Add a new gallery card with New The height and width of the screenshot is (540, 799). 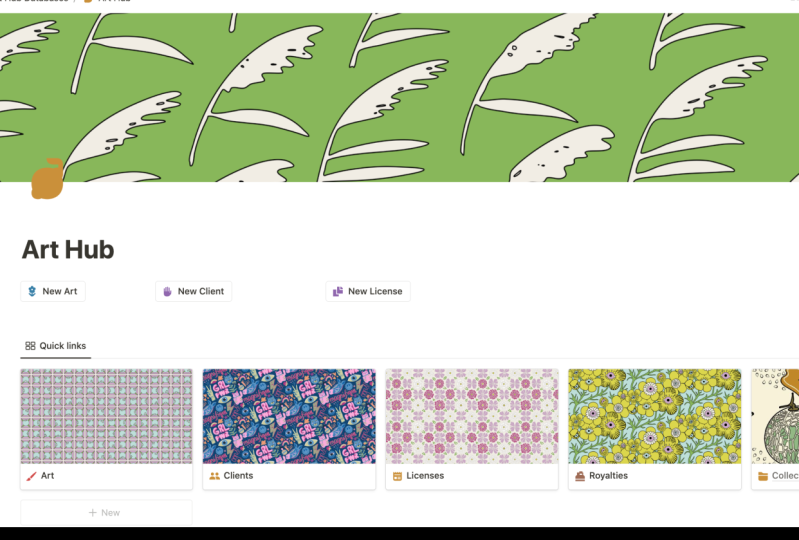pos(106,512)
